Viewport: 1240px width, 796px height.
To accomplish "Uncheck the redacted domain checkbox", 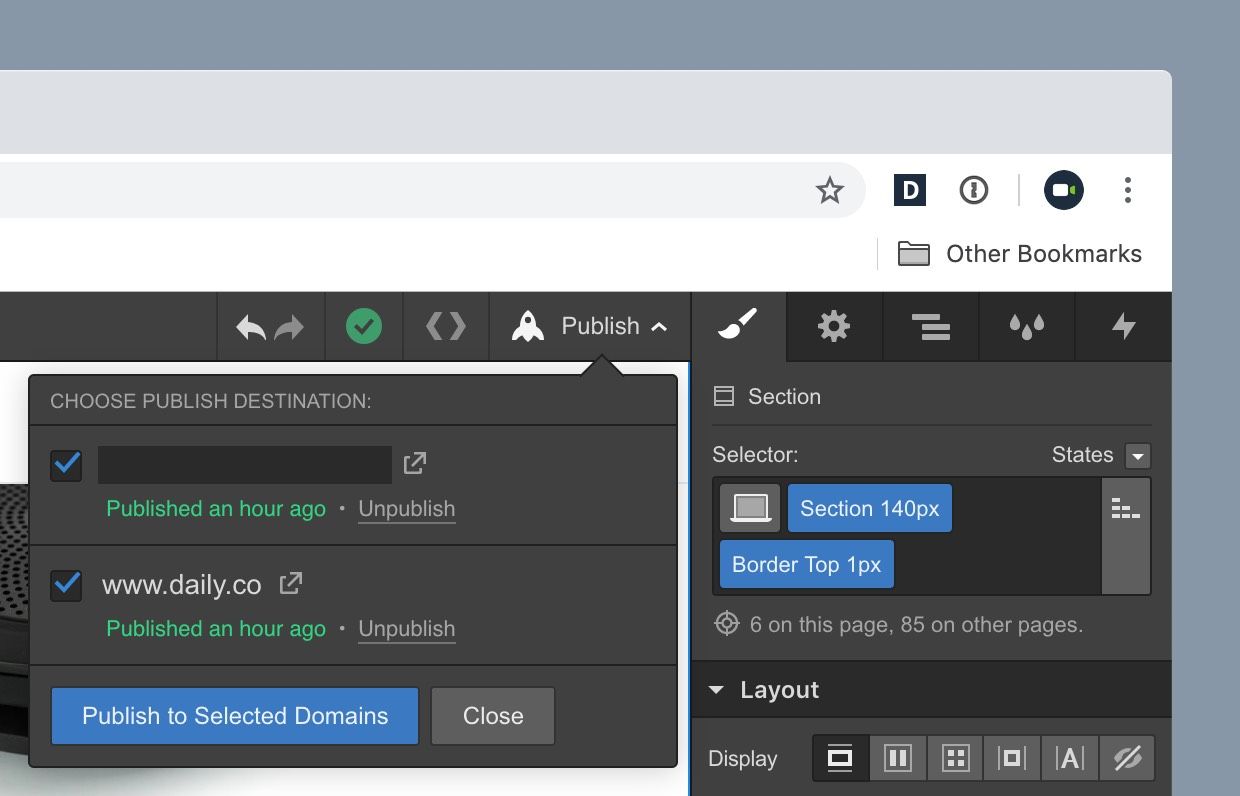I will (x=66, y=465).
